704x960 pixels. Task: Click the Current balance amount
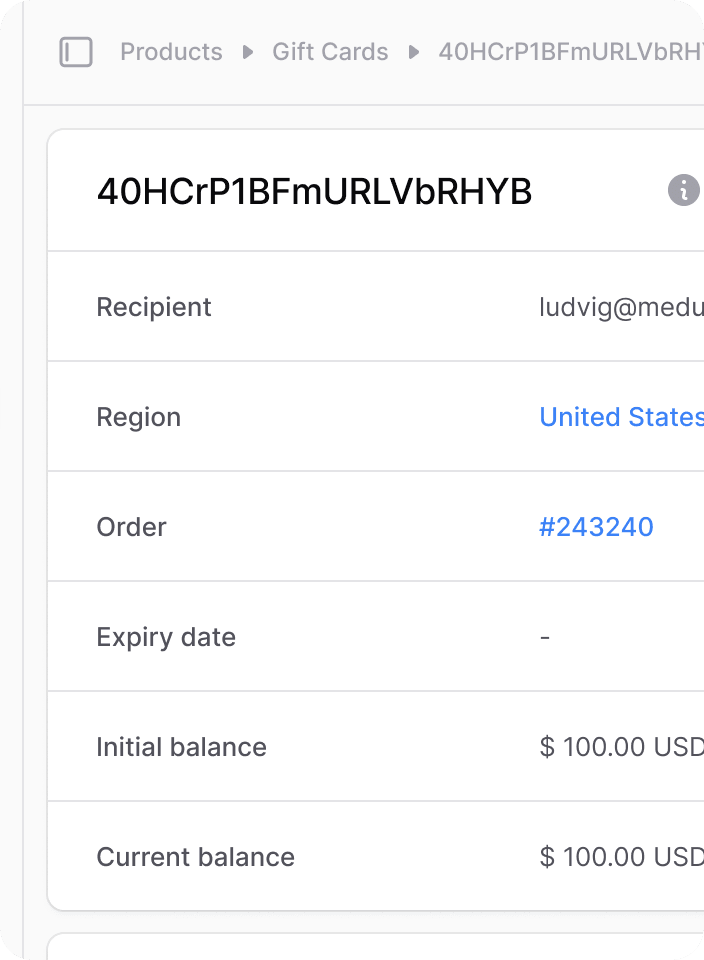click(620, 857)
